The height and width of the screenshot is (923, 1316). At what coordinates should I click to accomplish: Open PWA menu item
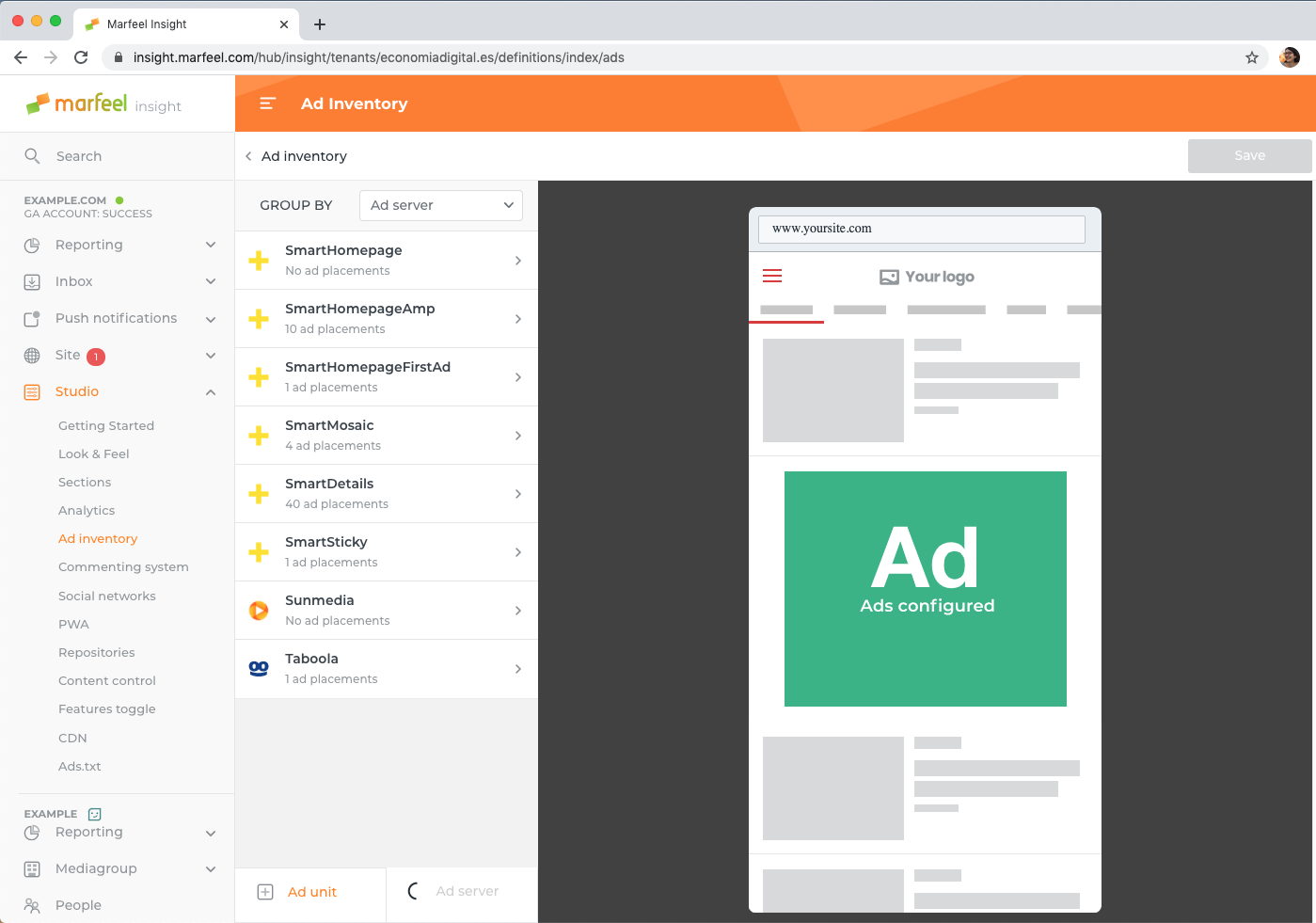coord(73,624)
